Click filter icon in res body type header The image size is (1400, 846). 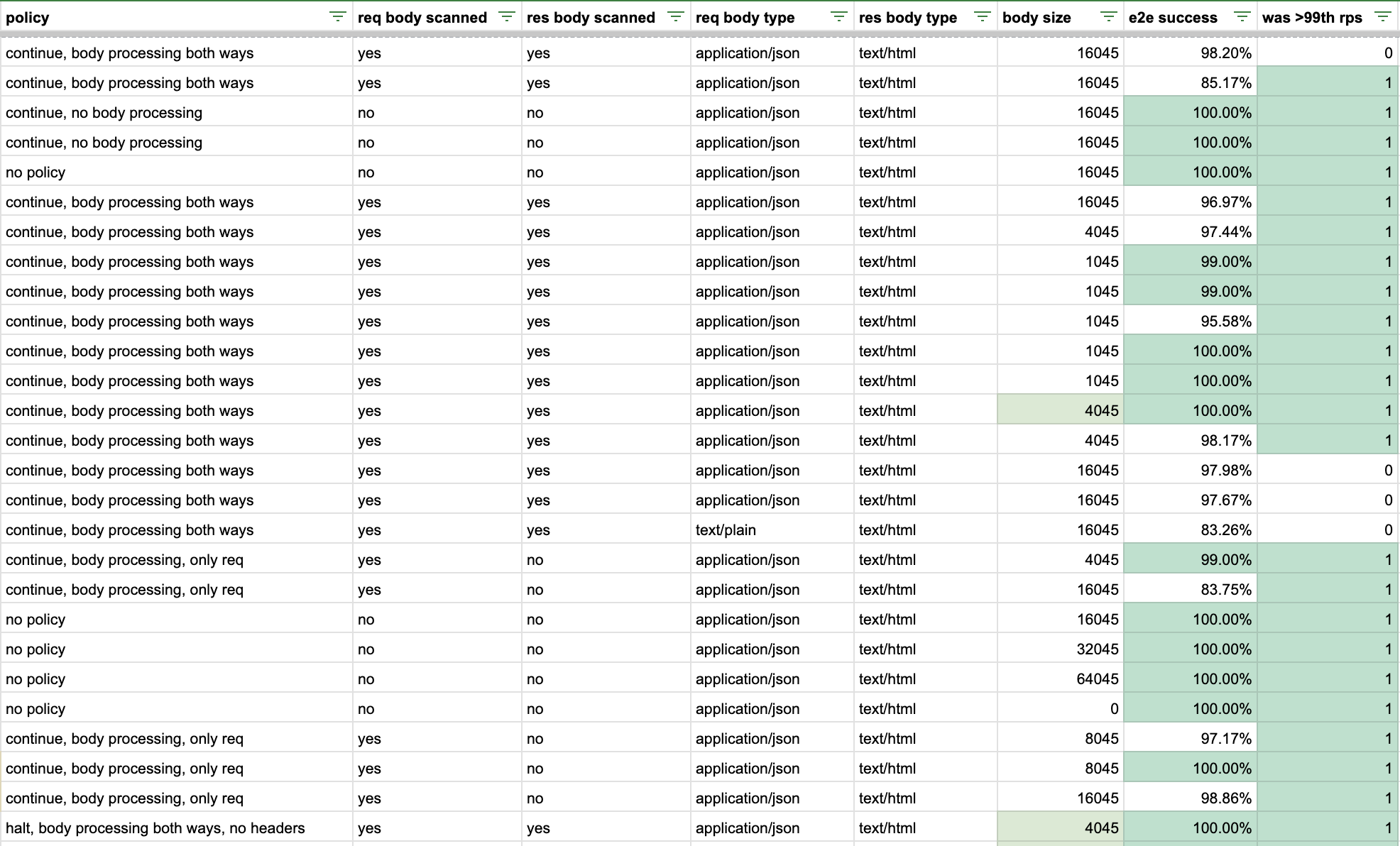point(983,17)
